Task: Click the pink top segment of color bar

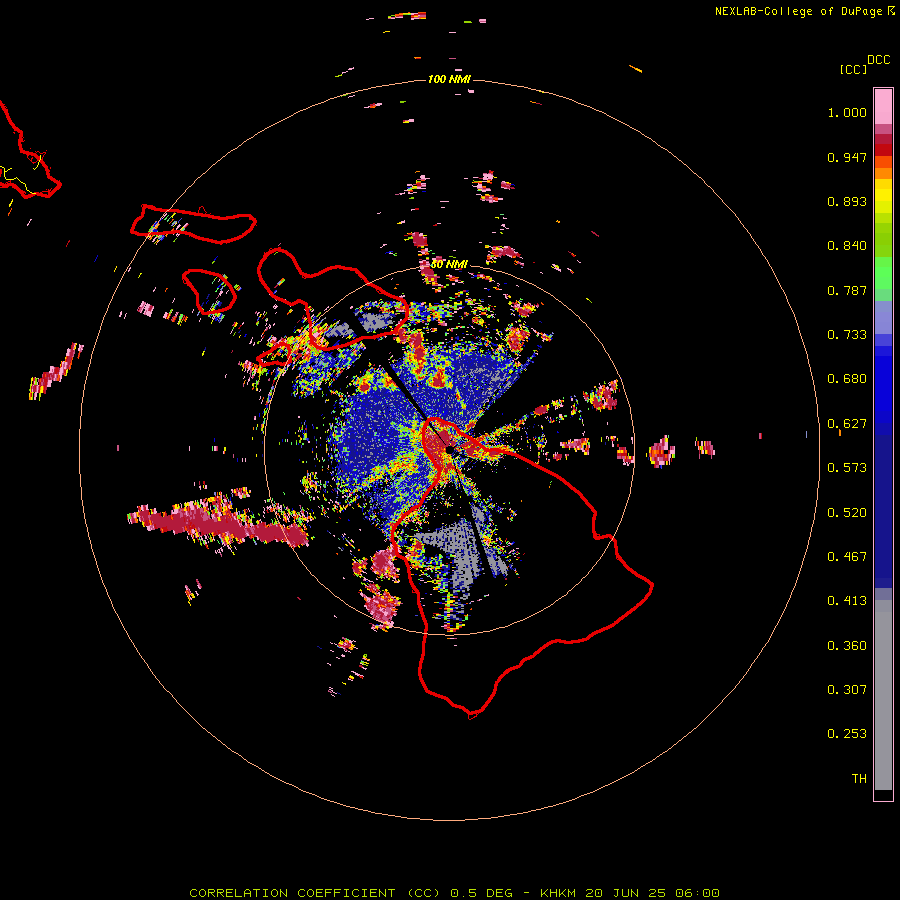Action: coord(883,106)
